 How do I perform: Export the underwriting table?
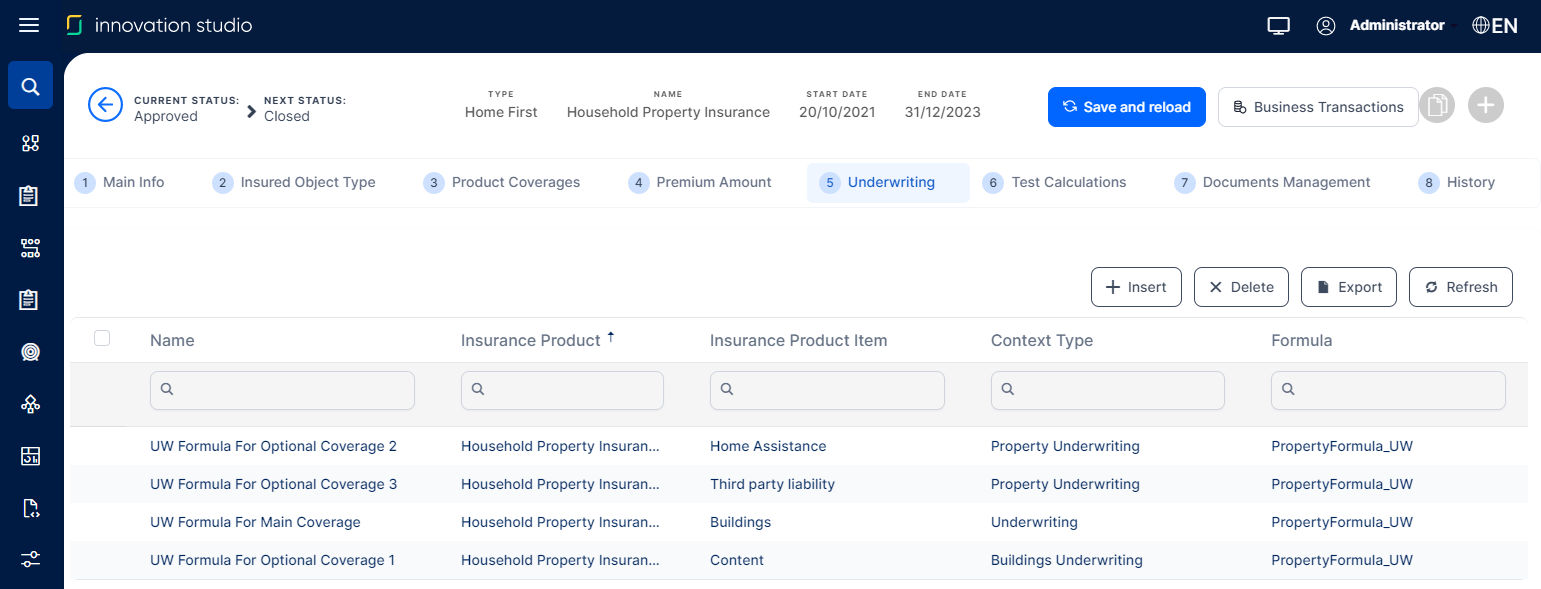point(1348,287)
